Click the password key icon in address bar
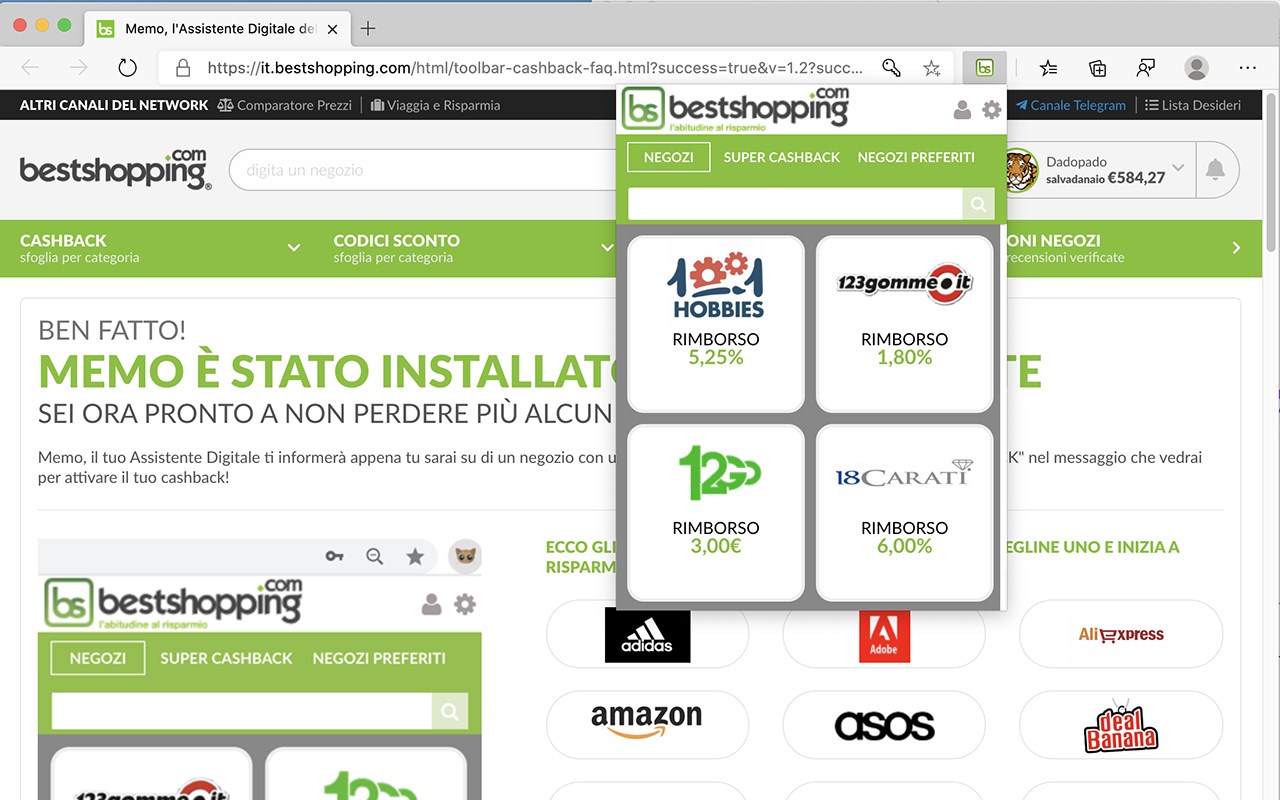Screen dimensions: 1280x800 click(x=891, y=68)
